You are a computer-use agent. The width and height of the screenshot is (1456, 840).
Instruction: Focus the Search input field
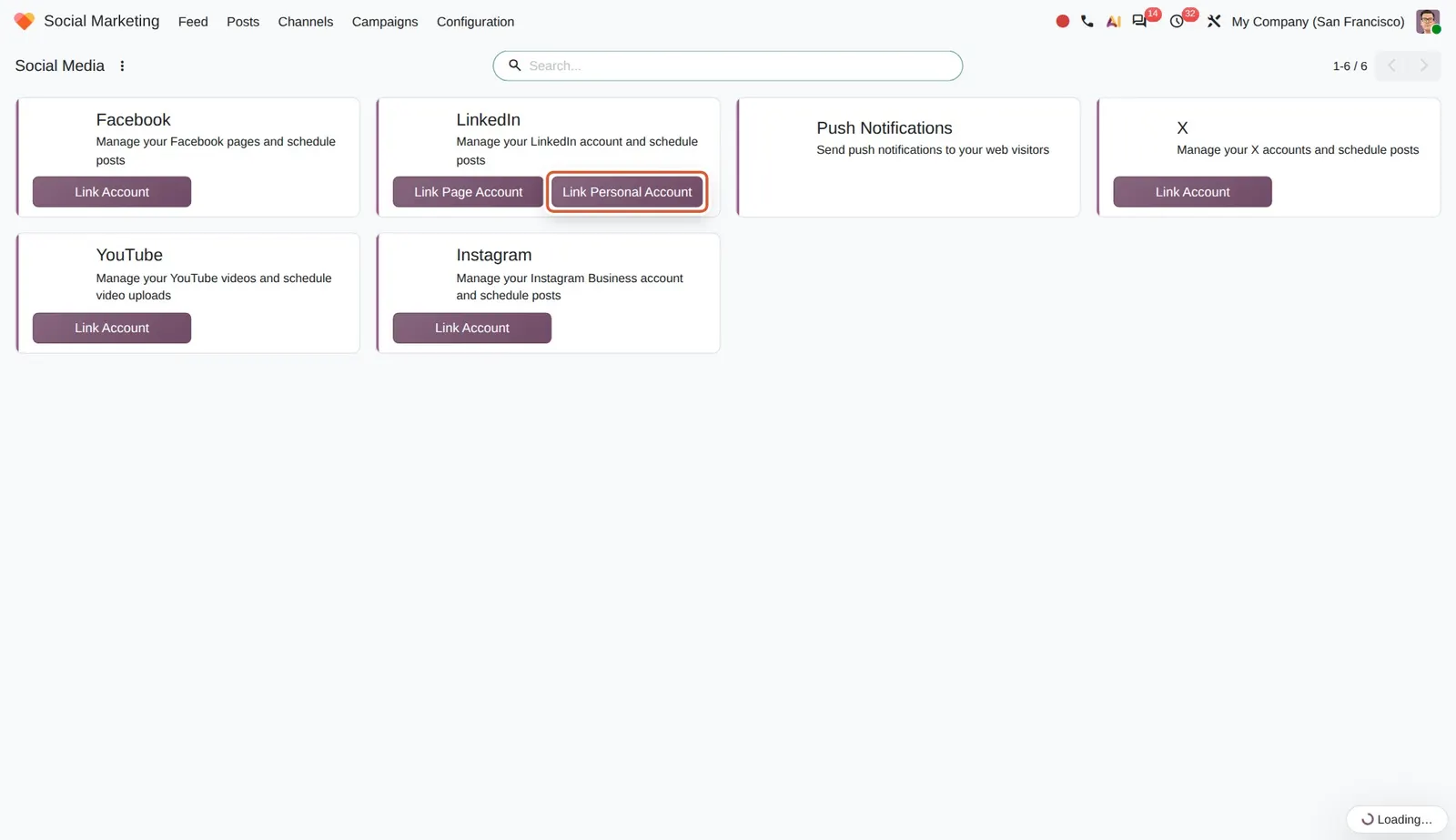[x=728, y=66]
